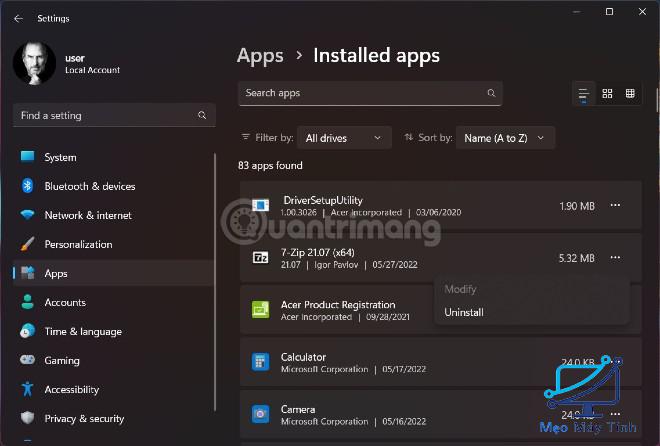
Task: Select the Camera app name
Action: [x=298, y=409]
